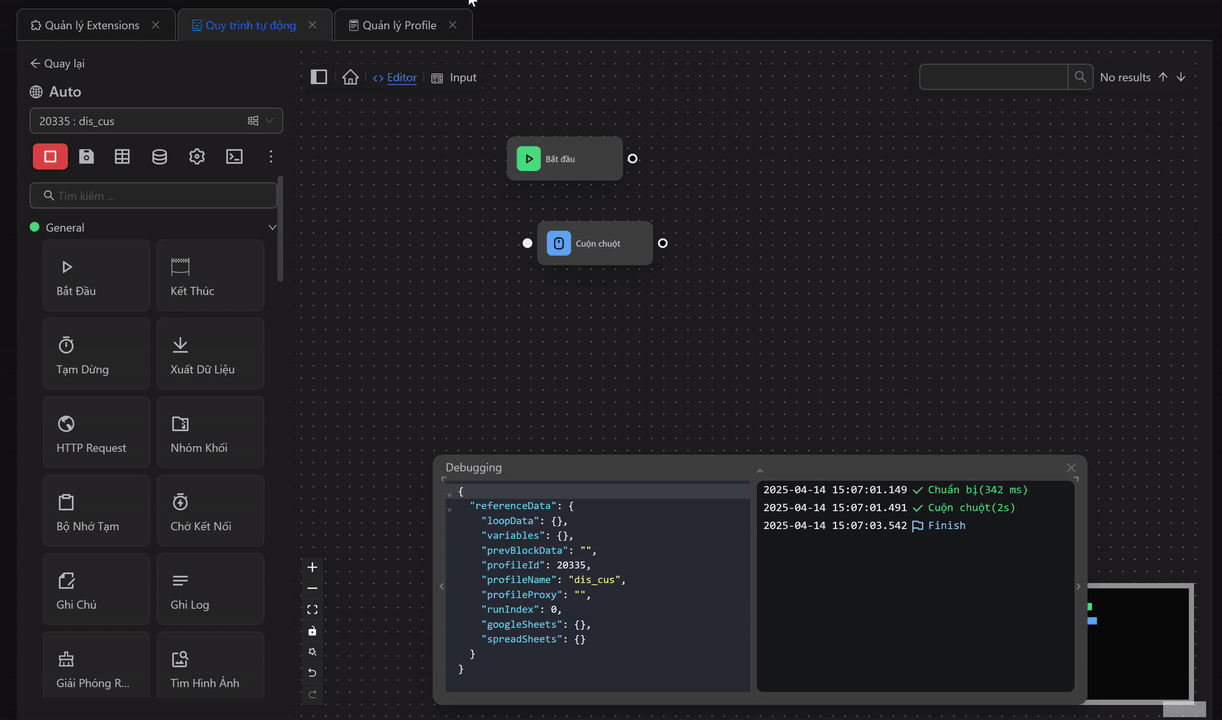Toggle canvas lock icon

[x=312, y=631]
